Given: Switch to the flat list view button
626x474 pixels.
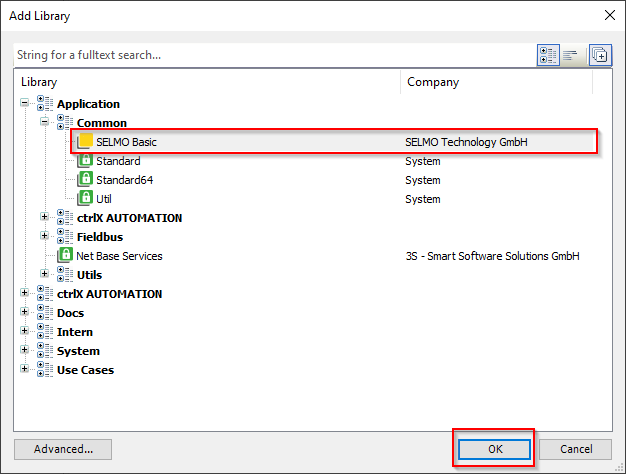Looking at the screenshot, I should click(572, 55).
